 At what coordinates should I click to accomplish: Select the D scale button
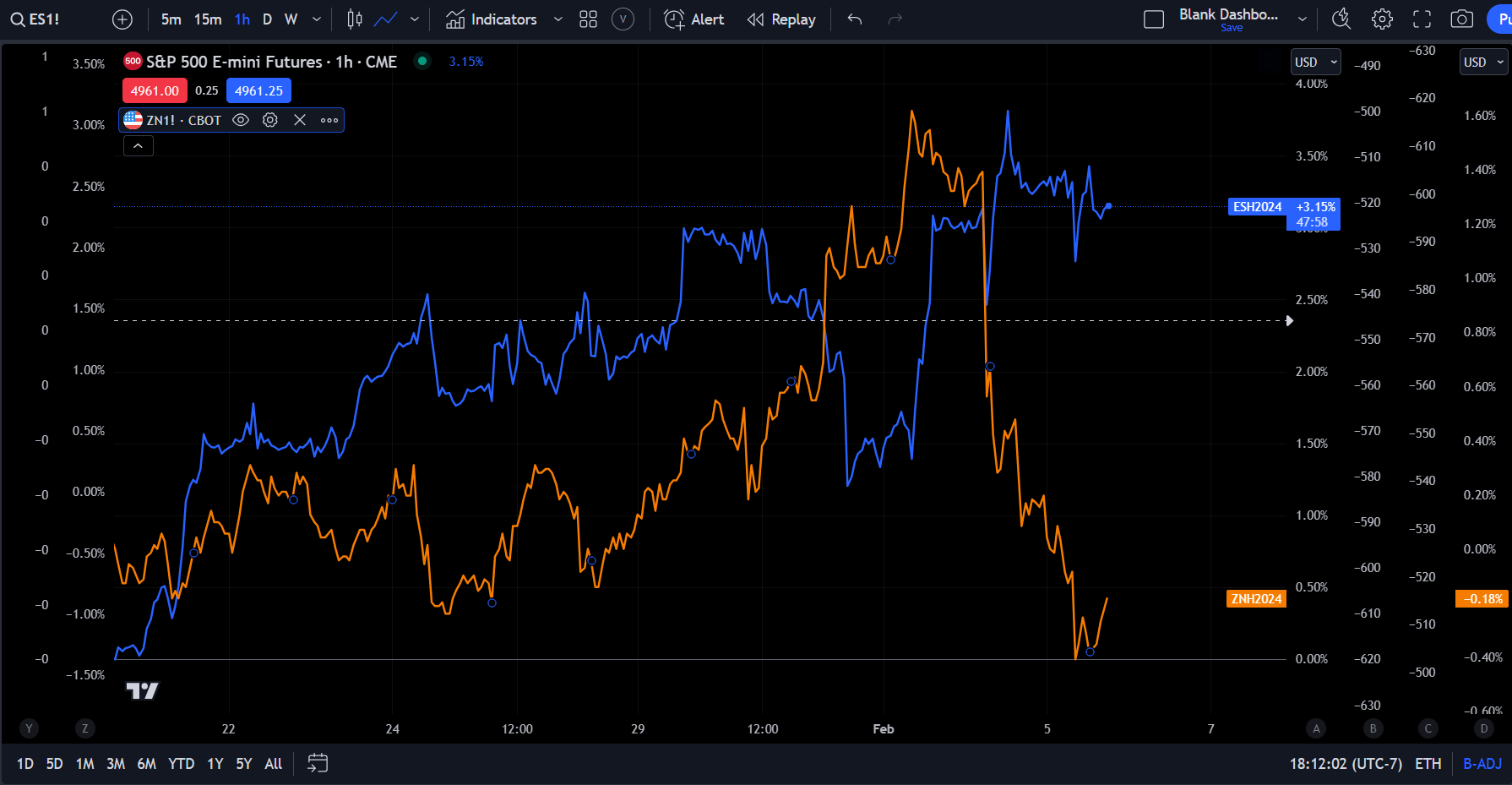1484,728
